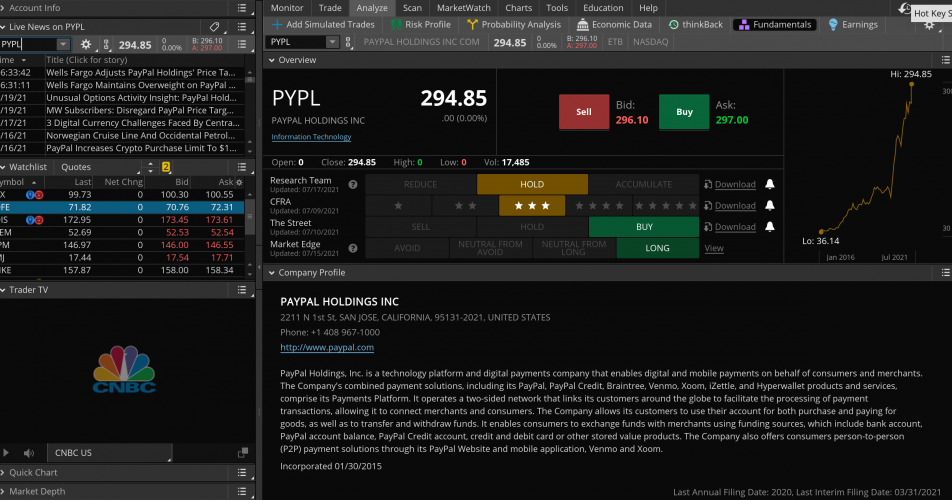
Task: Collapse the Trader TV panel
Action: (x=3, y=290)
